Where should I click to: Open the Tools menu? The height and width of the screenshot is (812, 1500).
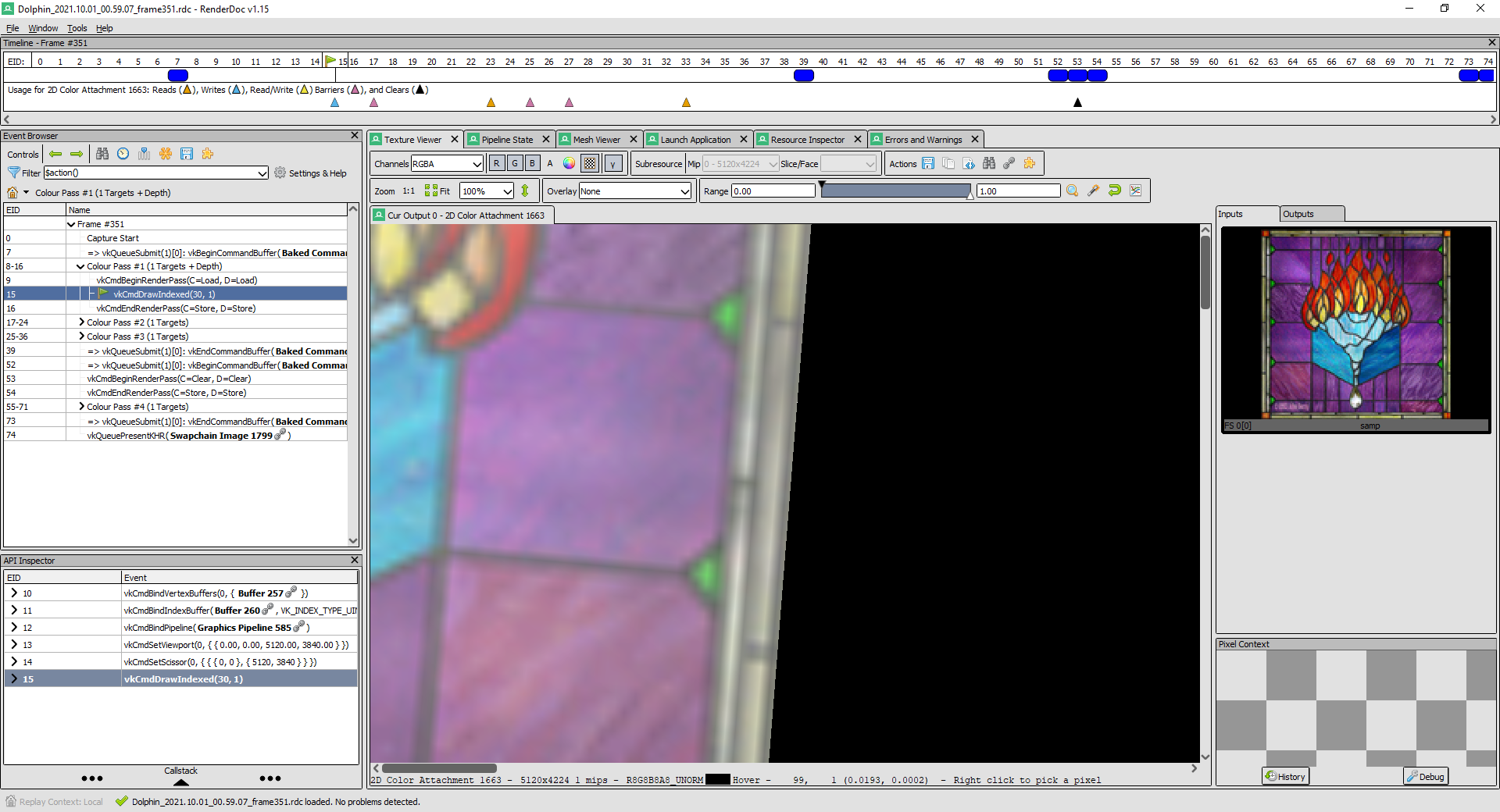(77, 28)
